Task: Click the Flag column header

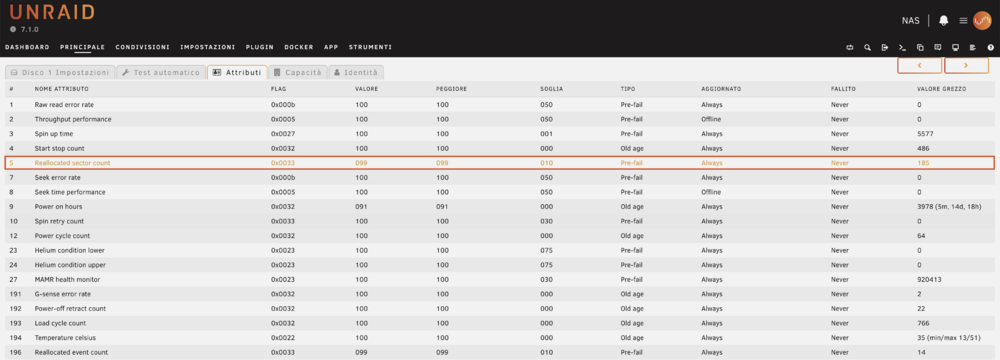Action: coord(278,89)
